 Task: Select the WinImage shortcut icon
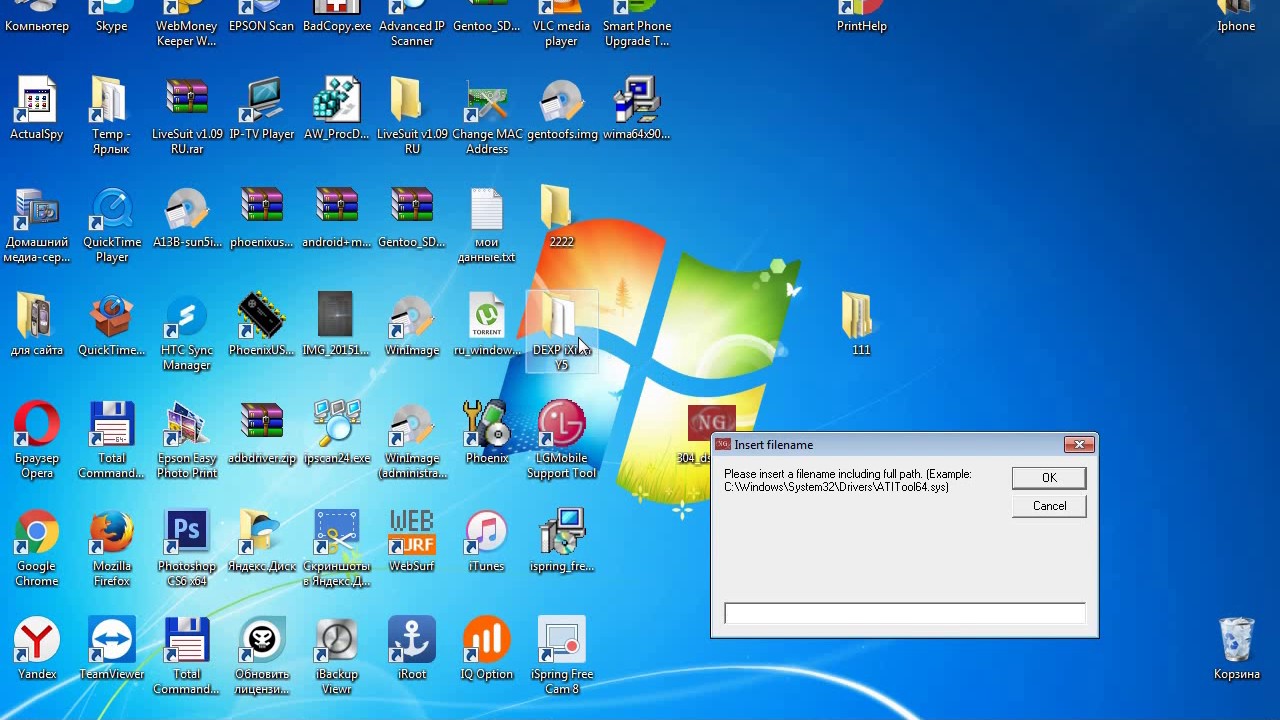412,324
